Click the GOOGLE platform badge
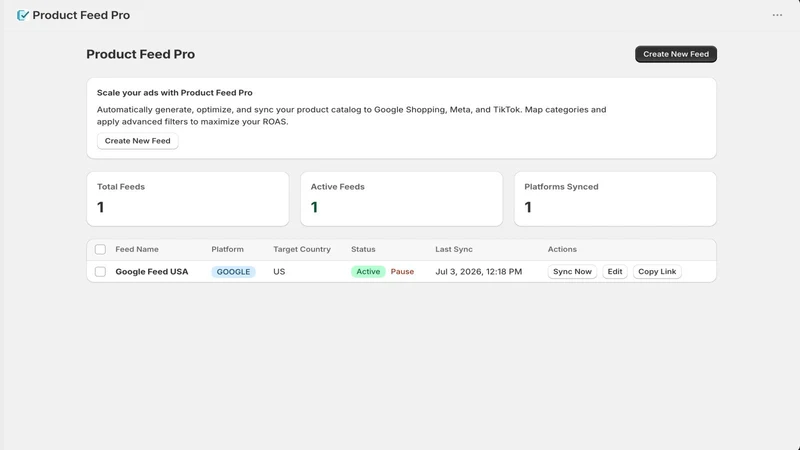Image resolution: width=800 pixels, height=450 pixels. (x=233, y=272)
